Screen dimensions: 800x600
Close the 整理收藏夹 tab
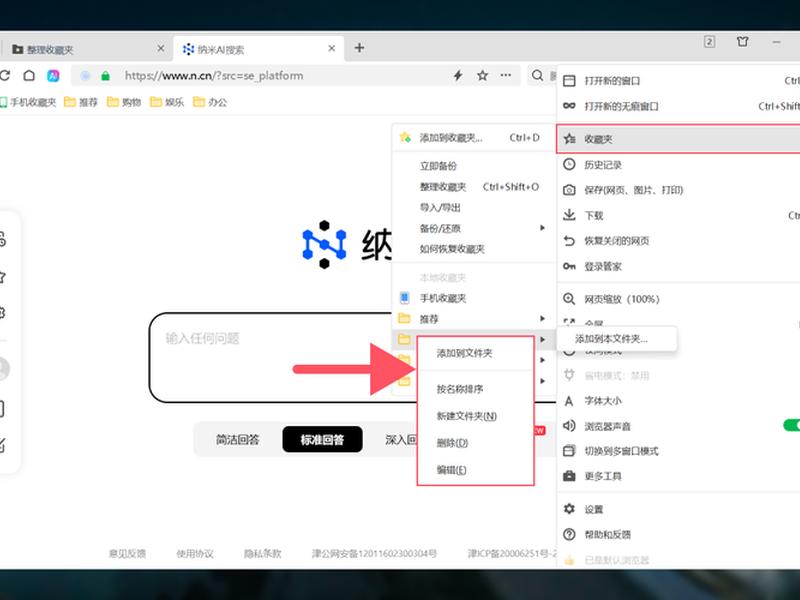(161, 48)
